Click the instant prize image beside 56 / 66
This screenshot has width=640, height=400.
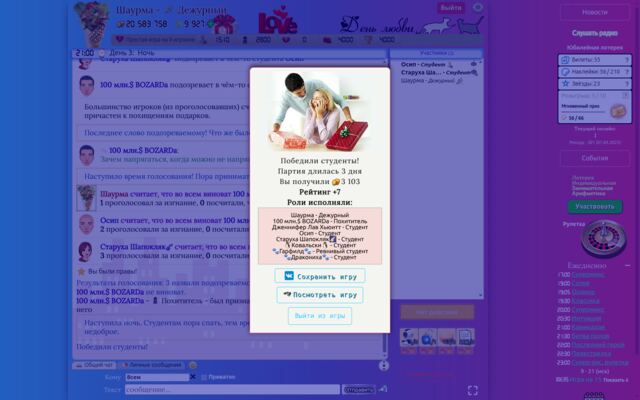(x=618, y=111)
